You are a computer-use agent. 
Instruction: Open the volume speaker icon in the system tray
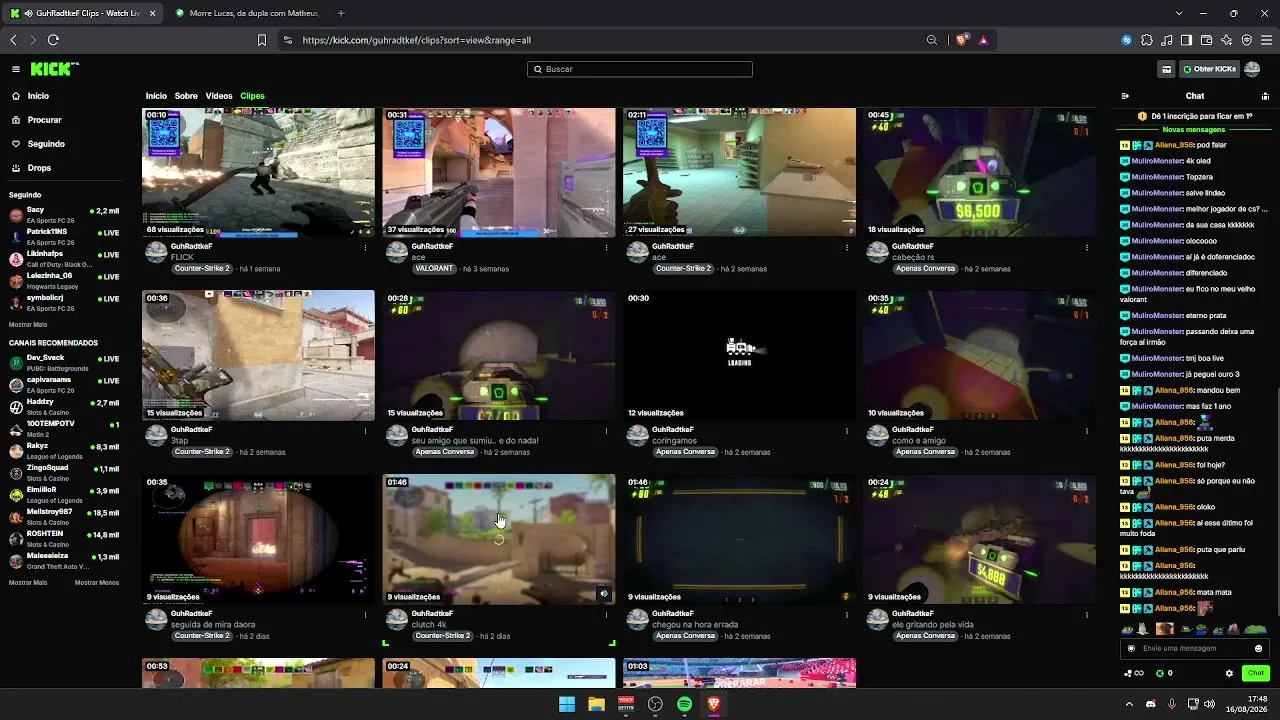point(1209,704)
